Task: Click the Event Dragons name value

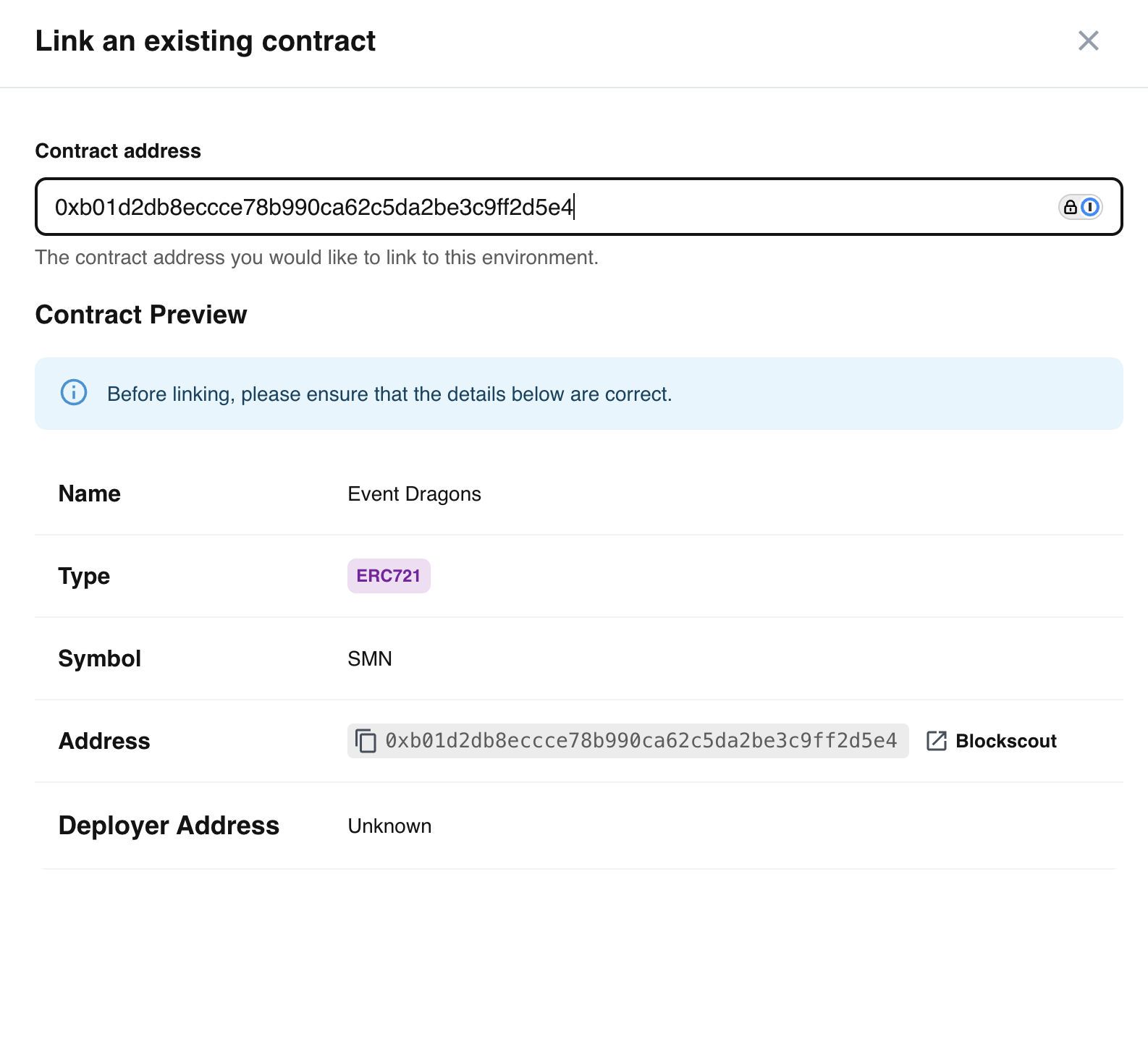Action: click(x=414, y=494)
